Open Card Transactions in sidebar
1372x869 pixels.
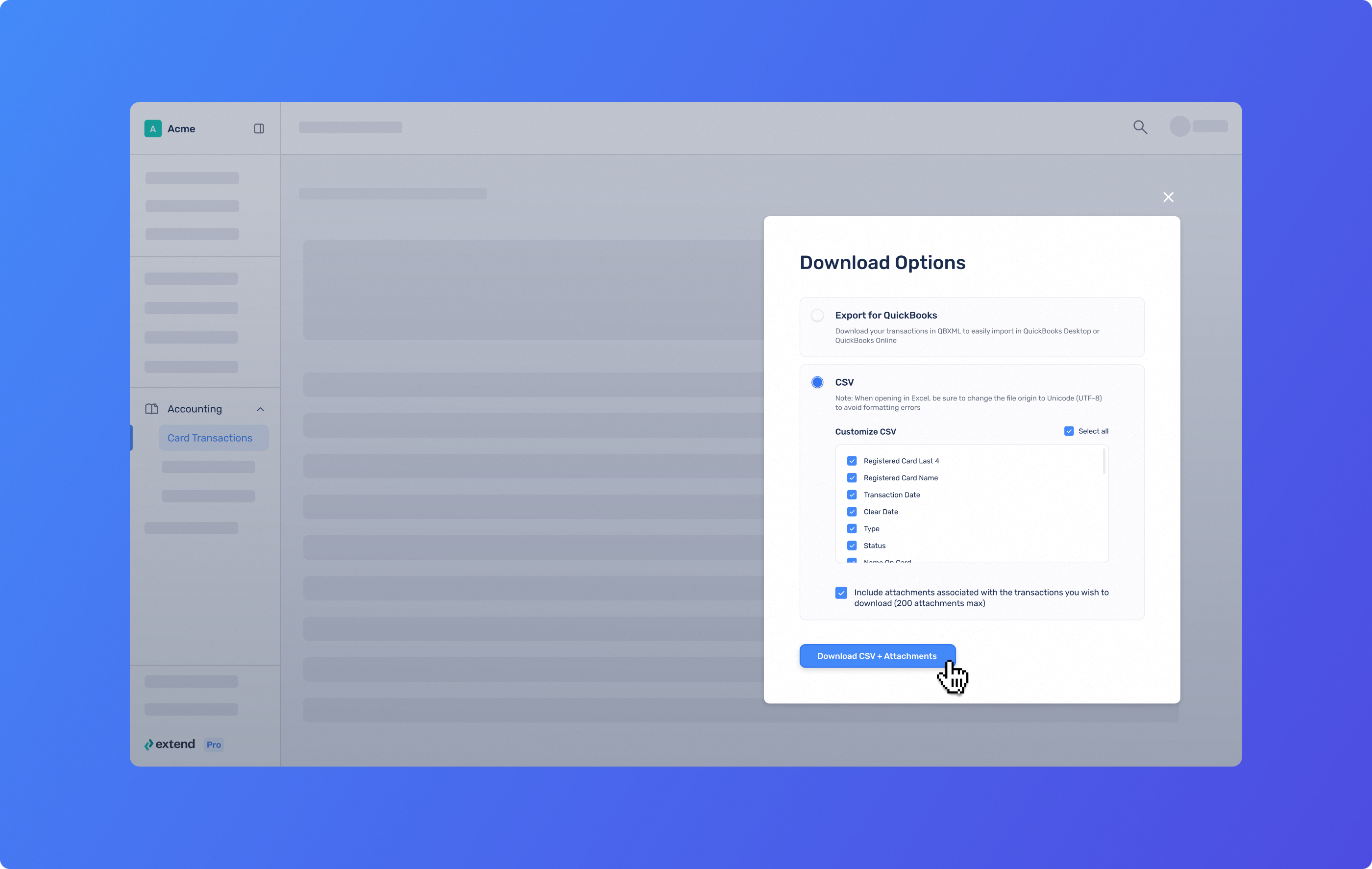pos(210,438)
